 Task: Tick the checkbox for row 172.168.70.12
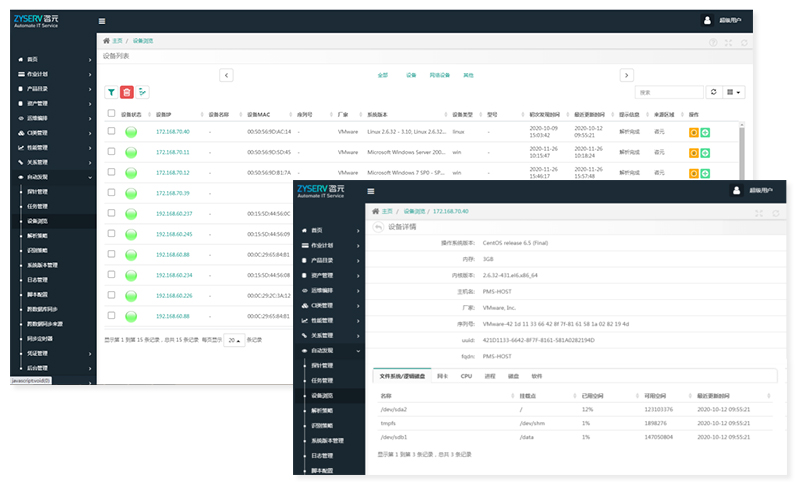point(111,171)
